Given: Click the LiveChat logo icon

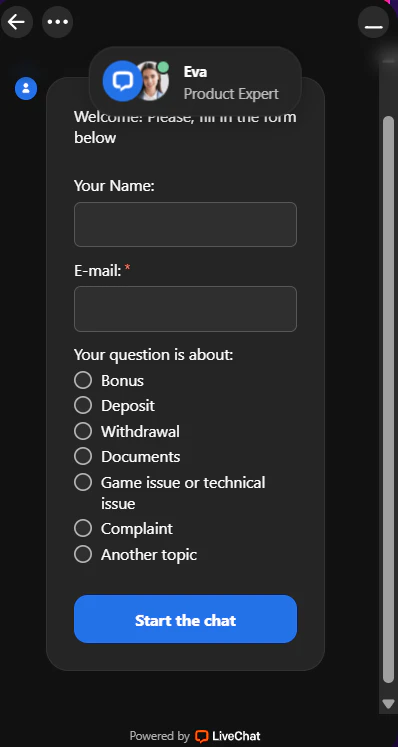Looking at the screenshot, I should [202, 736].
